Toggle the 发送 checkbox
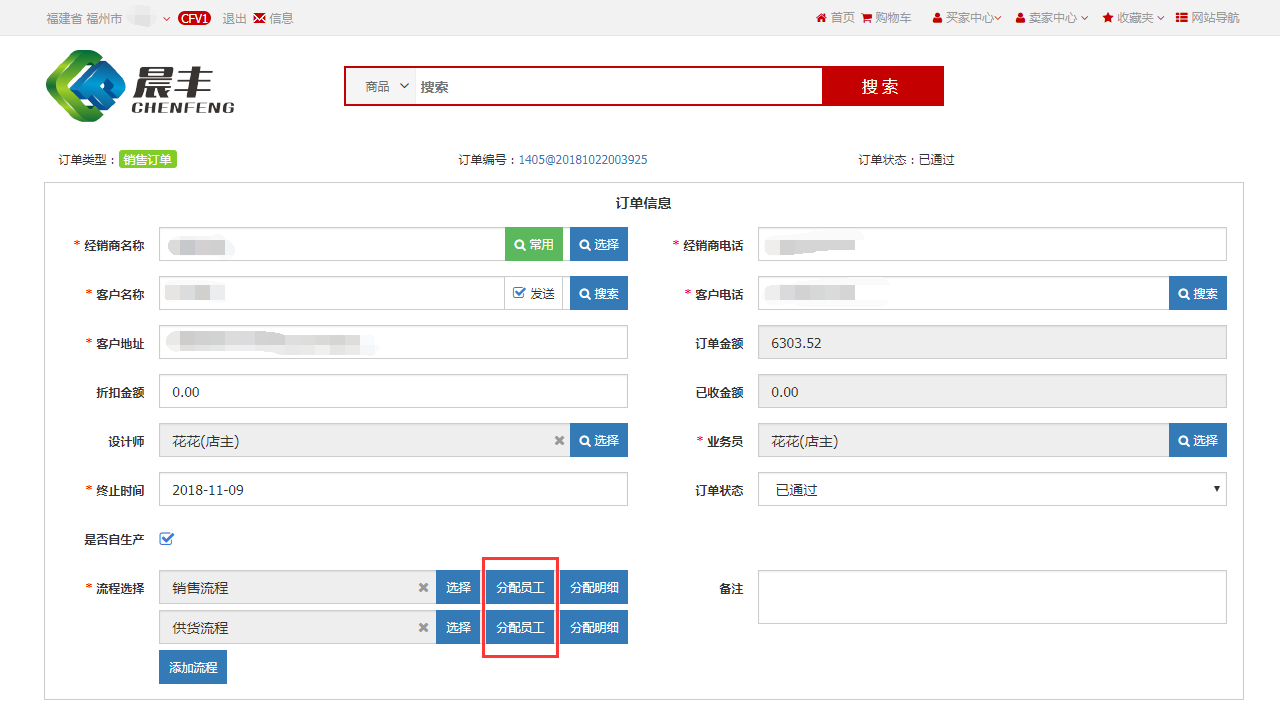Image resolution: width=1280 pixels, height=711 pixels. (519, 293)
